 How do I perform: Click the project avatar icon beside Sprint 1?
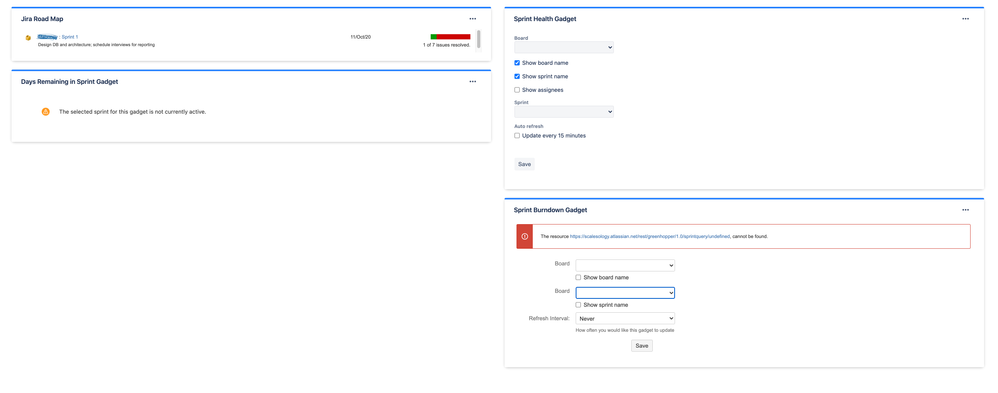29,38
